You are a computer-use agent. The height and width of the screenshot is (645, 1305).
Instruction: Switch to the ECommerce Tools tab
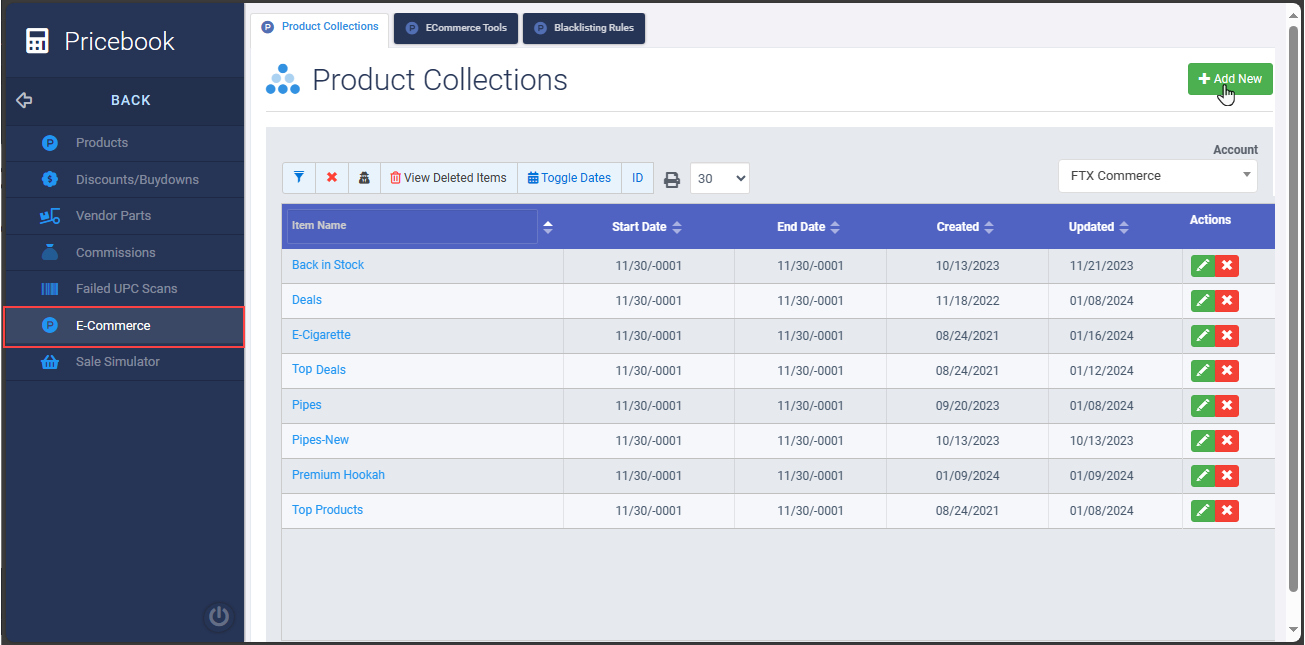coord(456,28)
